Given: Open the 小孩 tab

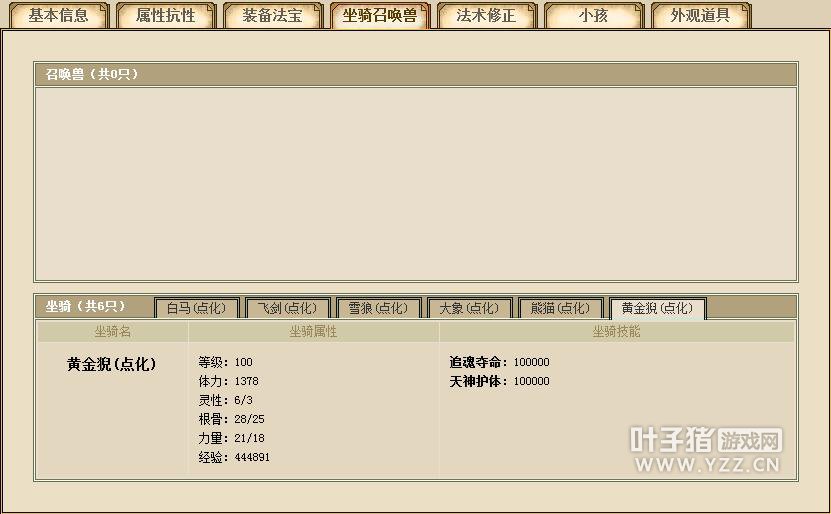Looking at the screenshot, I should pyautogui.click(x=593, y=16).
